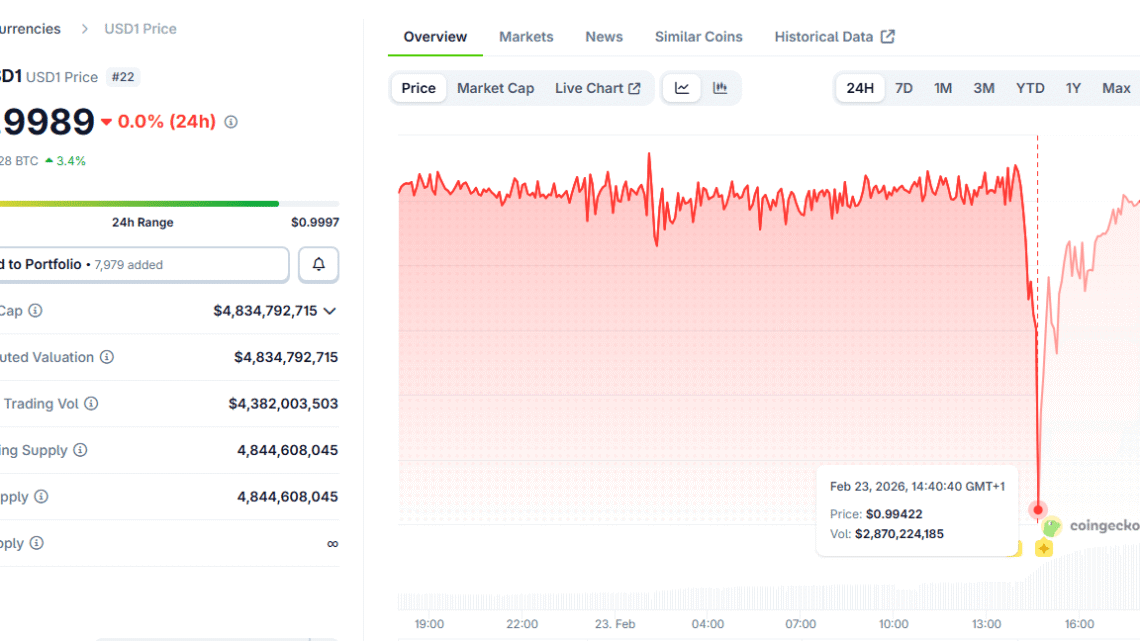The height and width of the screenshot is (641, 1140).
Task: Switch to candlestick chart icon
Action: point(720,88)
